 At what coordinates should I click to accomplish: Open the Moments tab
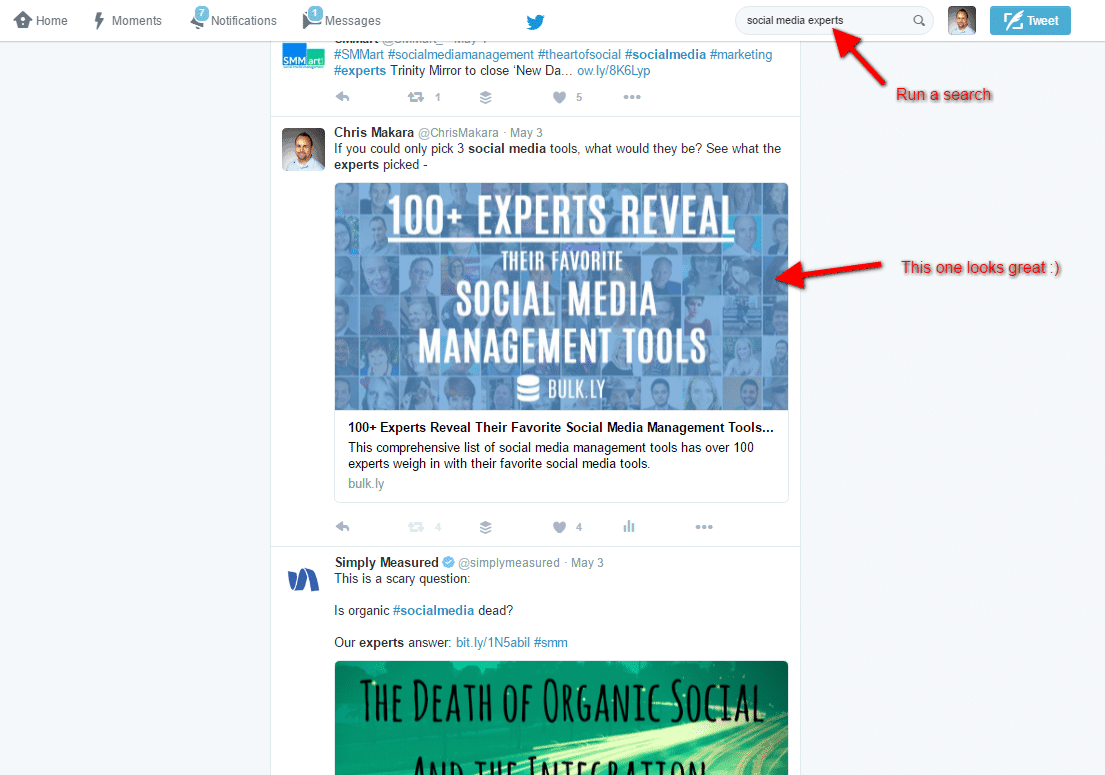pos(128,20)
